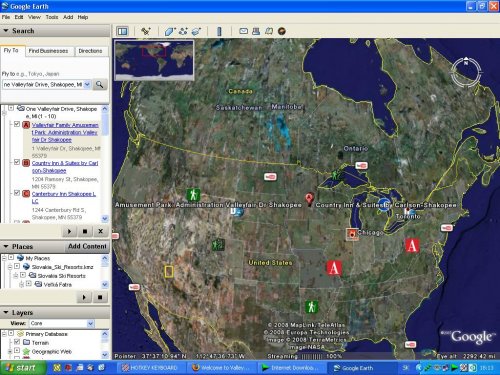Click the Add Content button

pyautogui.click(x=87, y=246)
